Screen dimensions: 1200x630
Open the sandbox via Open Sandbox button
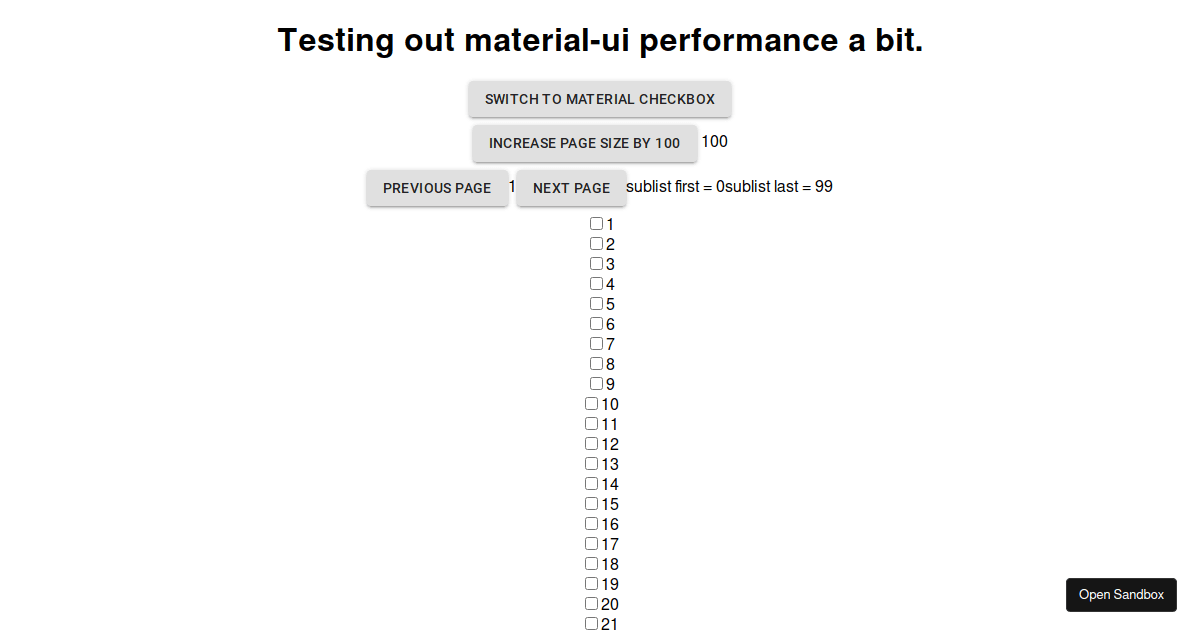pyautogui.click(x=1121, y=594)
